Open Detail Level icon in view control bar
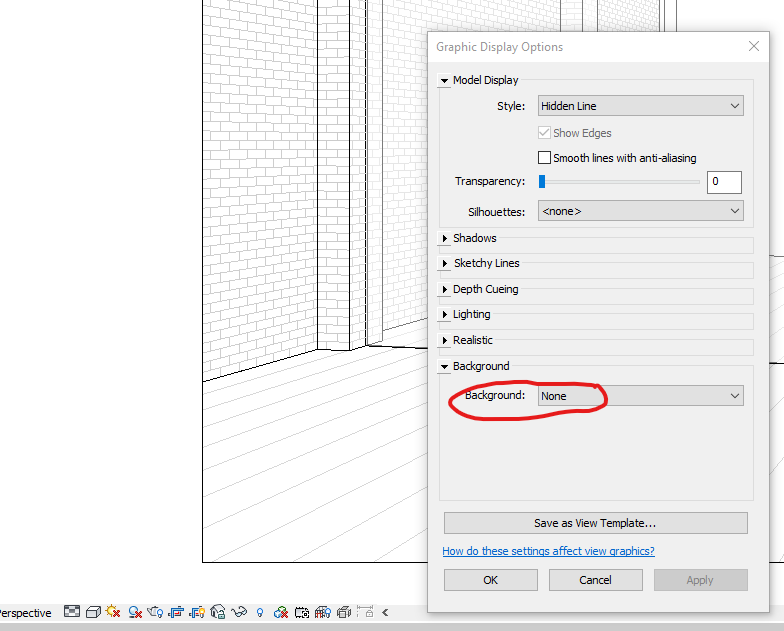Screen dimensions: 784x631 (x=72, y=612)
